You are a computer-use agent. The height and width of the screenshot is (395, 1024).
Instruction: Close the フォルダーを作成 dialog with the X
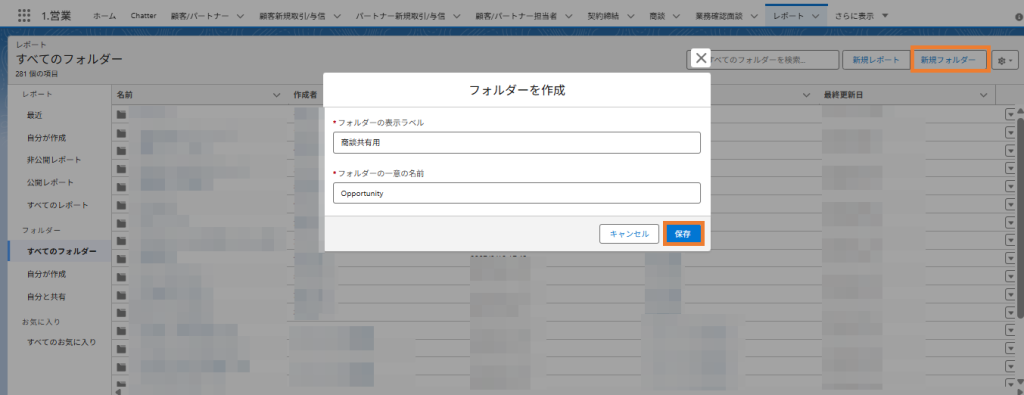click(701, 59)
